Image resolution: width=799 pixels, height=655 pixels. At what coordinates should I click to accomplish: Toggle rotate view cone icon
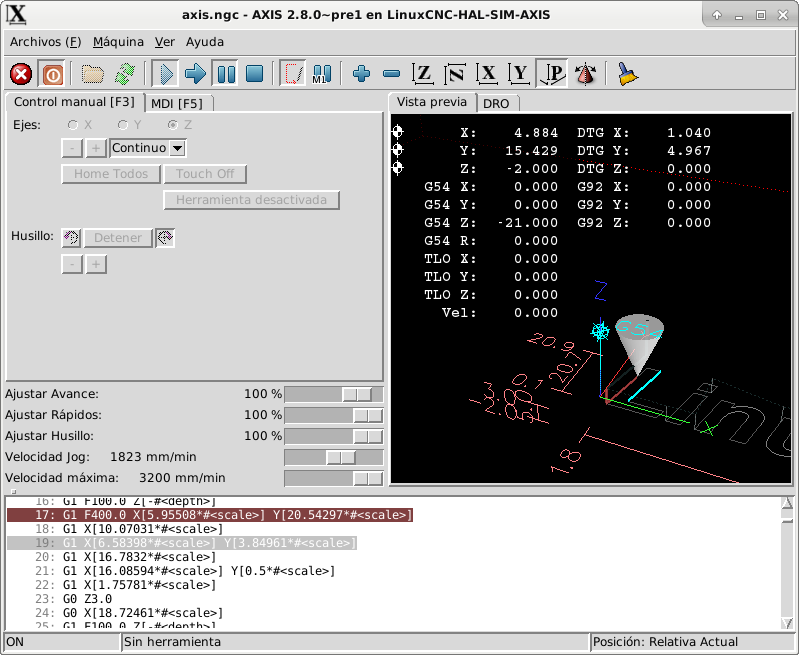tap(585, 74)
